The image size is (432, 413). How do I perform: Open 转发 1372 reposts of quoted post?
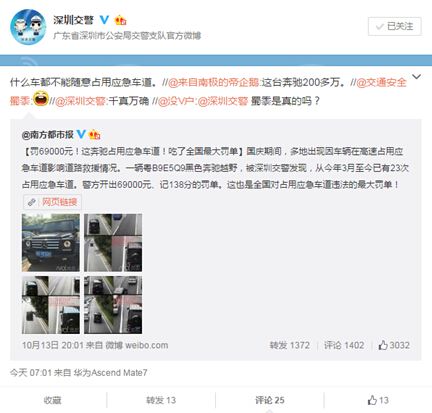click(x=290, y=345)
